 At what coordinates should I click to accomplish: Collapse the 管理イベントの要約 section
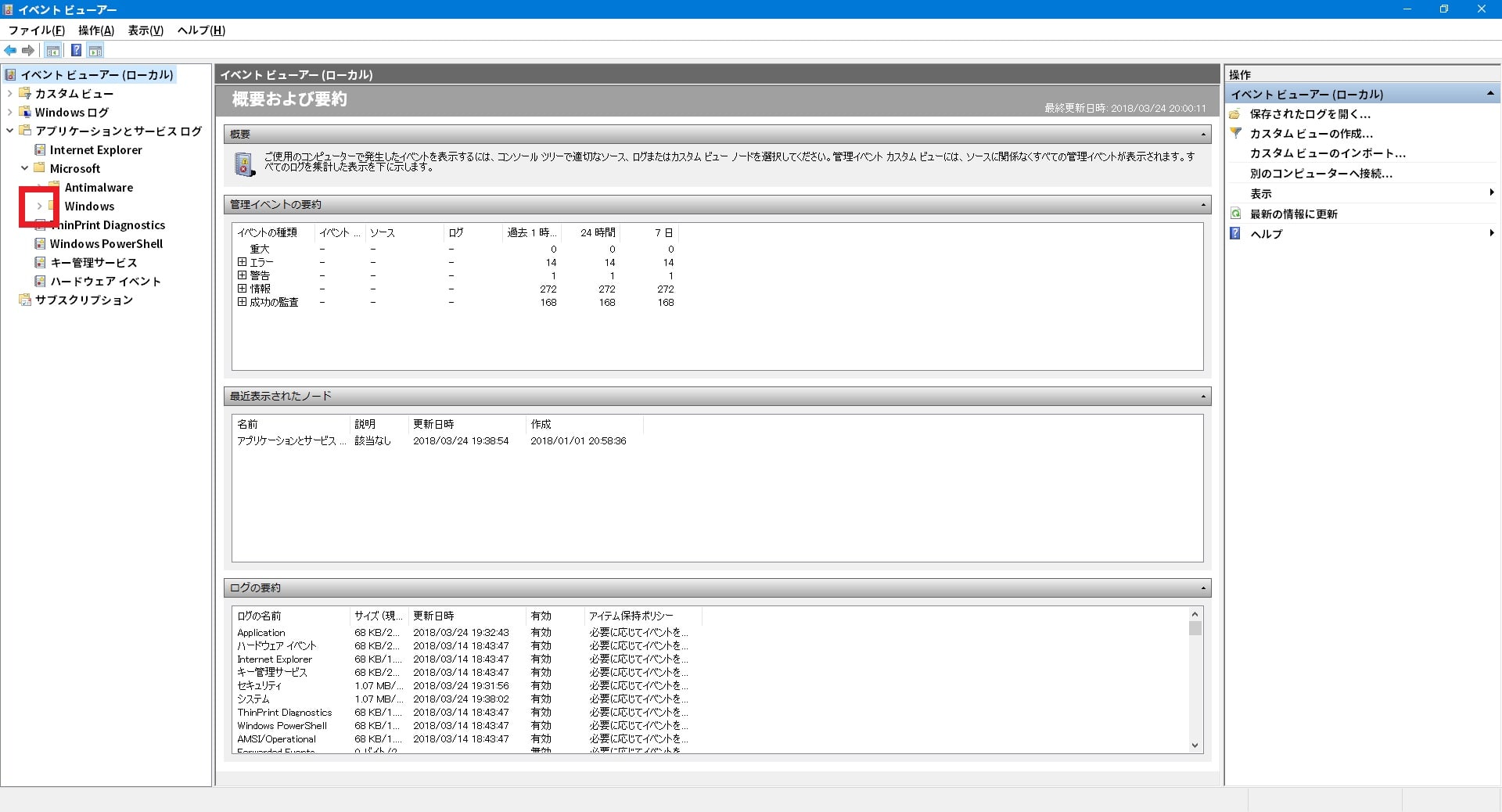(1203, 205)
